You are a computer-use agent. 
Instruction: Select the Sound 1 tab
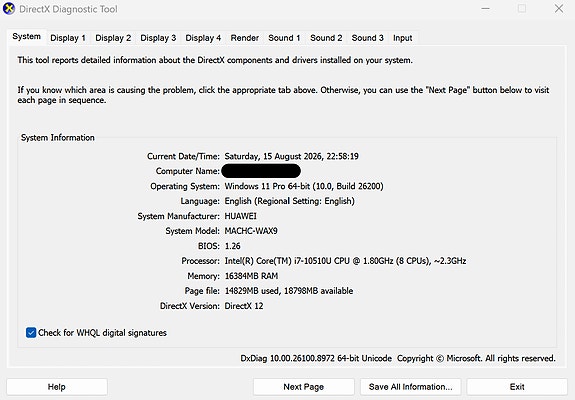click(x=284, y=38)
